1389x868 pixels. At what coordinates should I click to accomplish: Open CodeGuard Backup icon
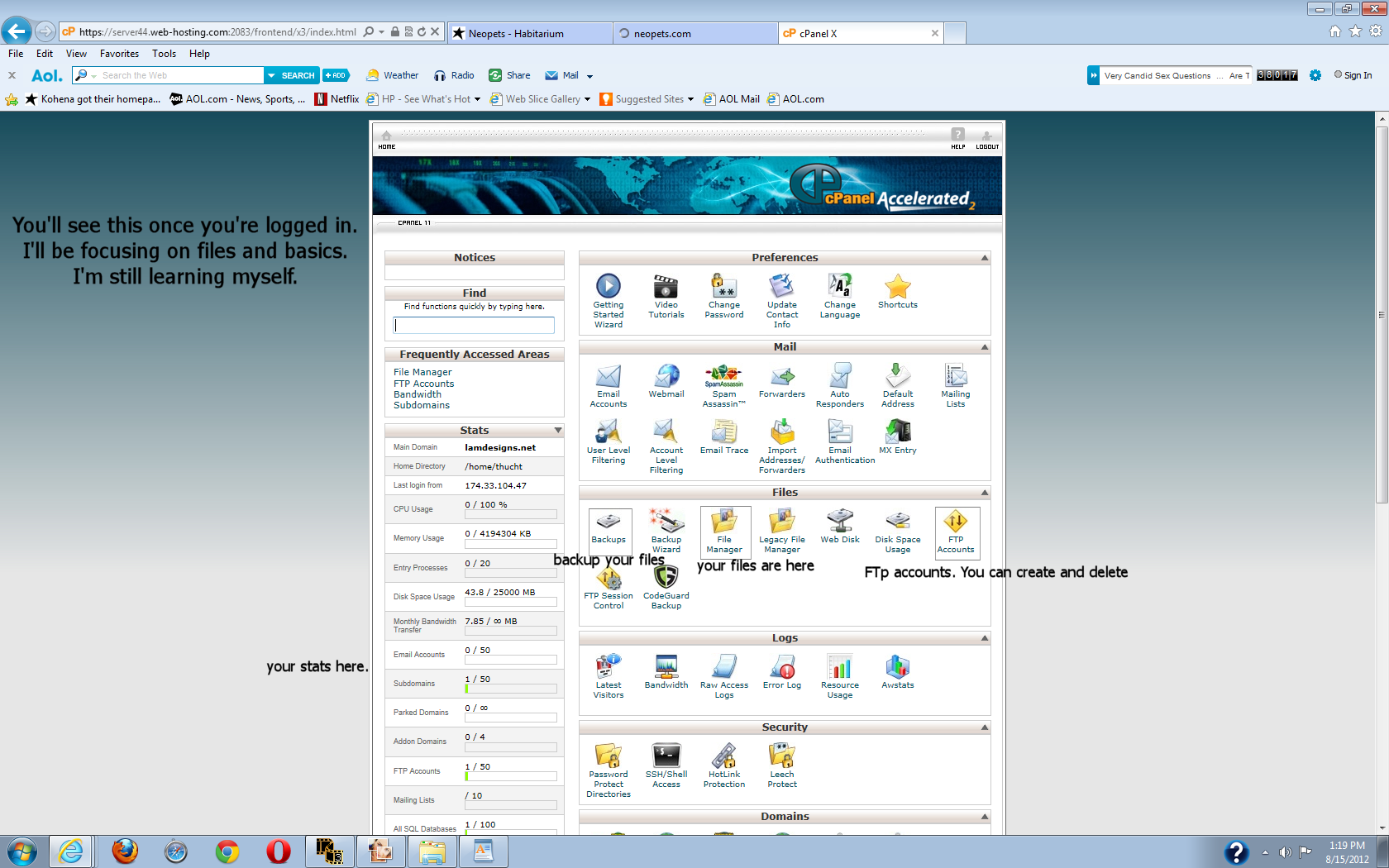click(666, 577)
